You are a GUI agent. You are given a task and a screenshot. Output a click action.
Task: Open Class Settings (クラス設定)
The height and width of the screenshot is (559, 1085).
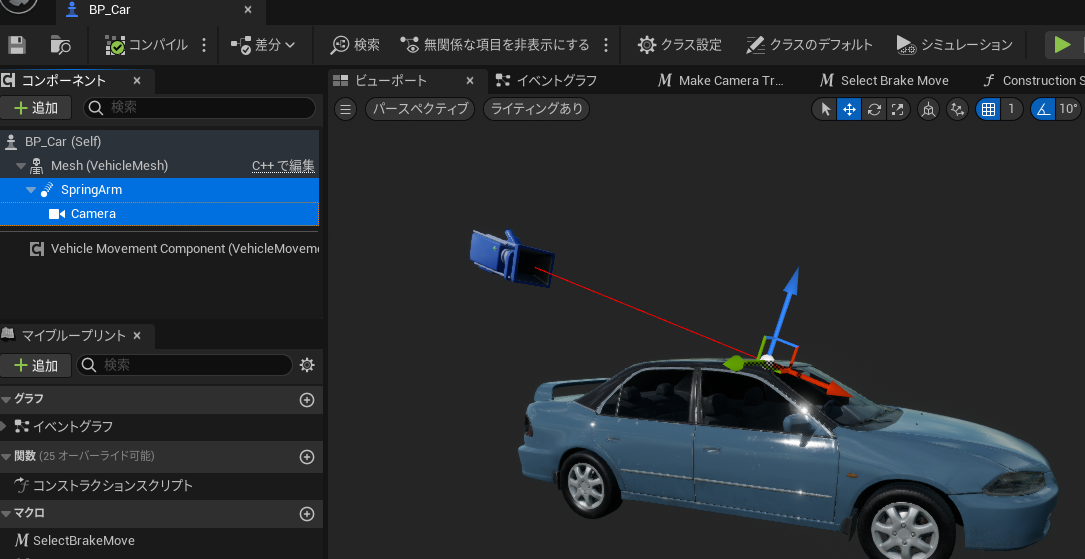(680, 45)
